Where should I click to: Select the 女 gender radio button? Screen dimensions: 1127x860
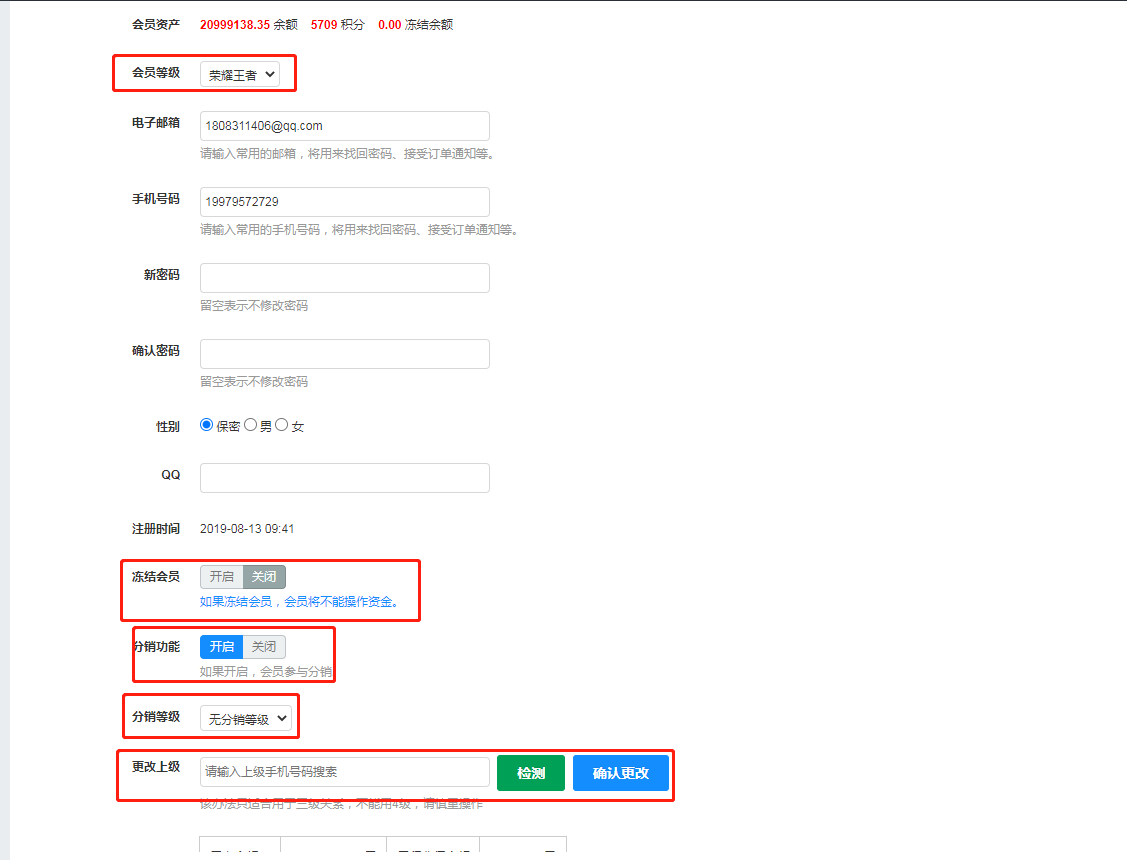click(282, 425)
